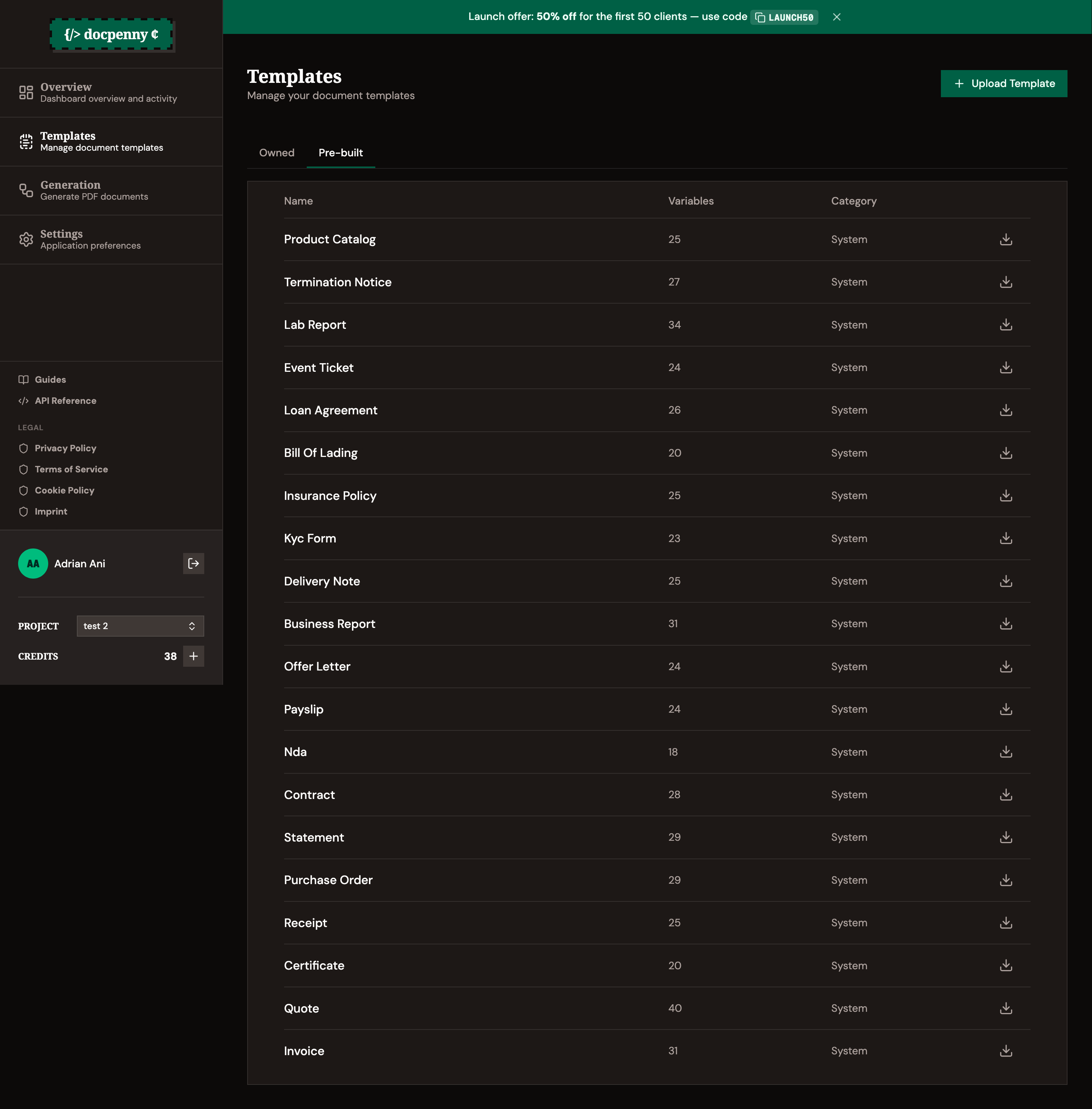Select the Insurance Policy row name

(330, 496)
